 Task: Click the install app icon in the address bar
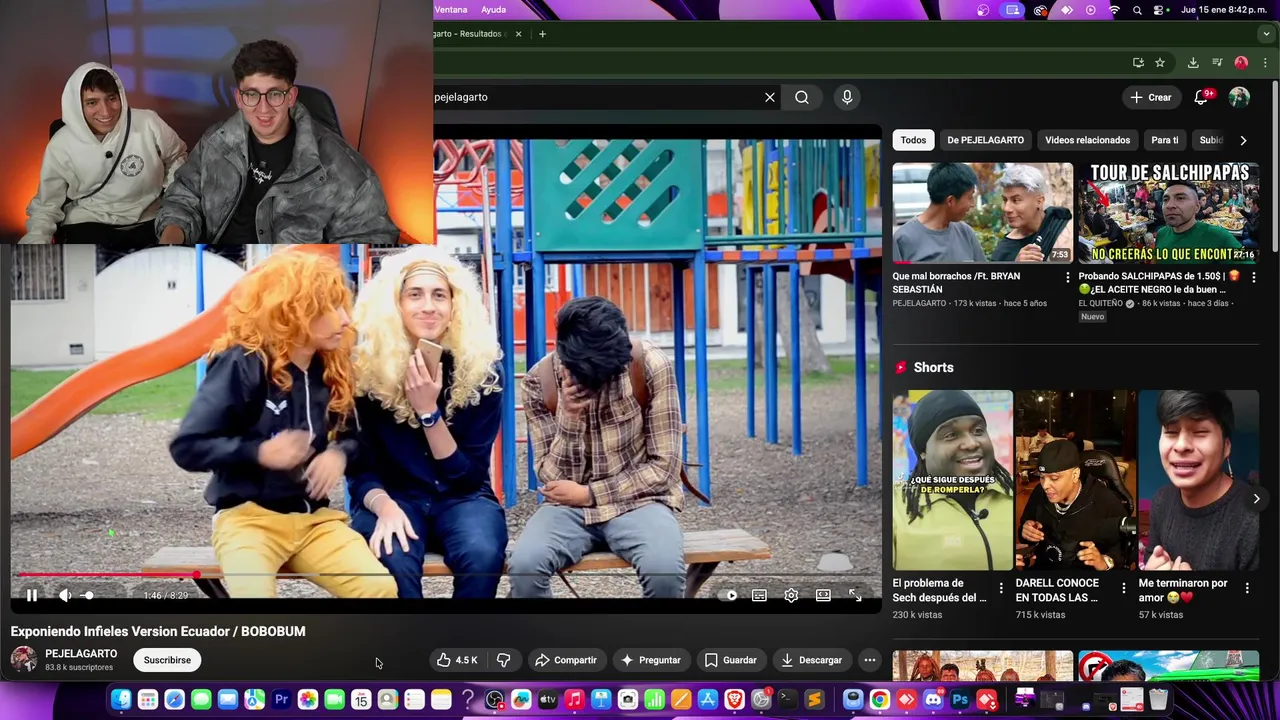(x=1138, y=62)
